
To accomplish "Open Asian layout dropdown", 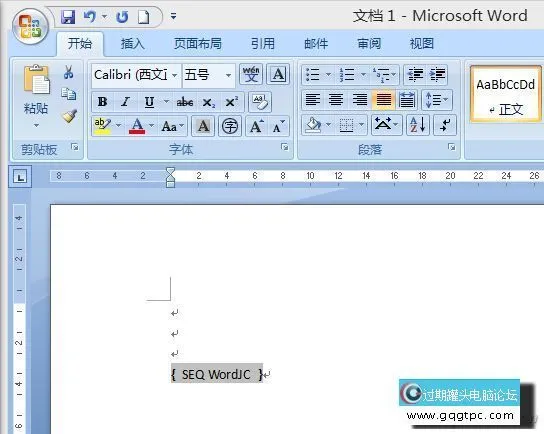I will [386, 125].
